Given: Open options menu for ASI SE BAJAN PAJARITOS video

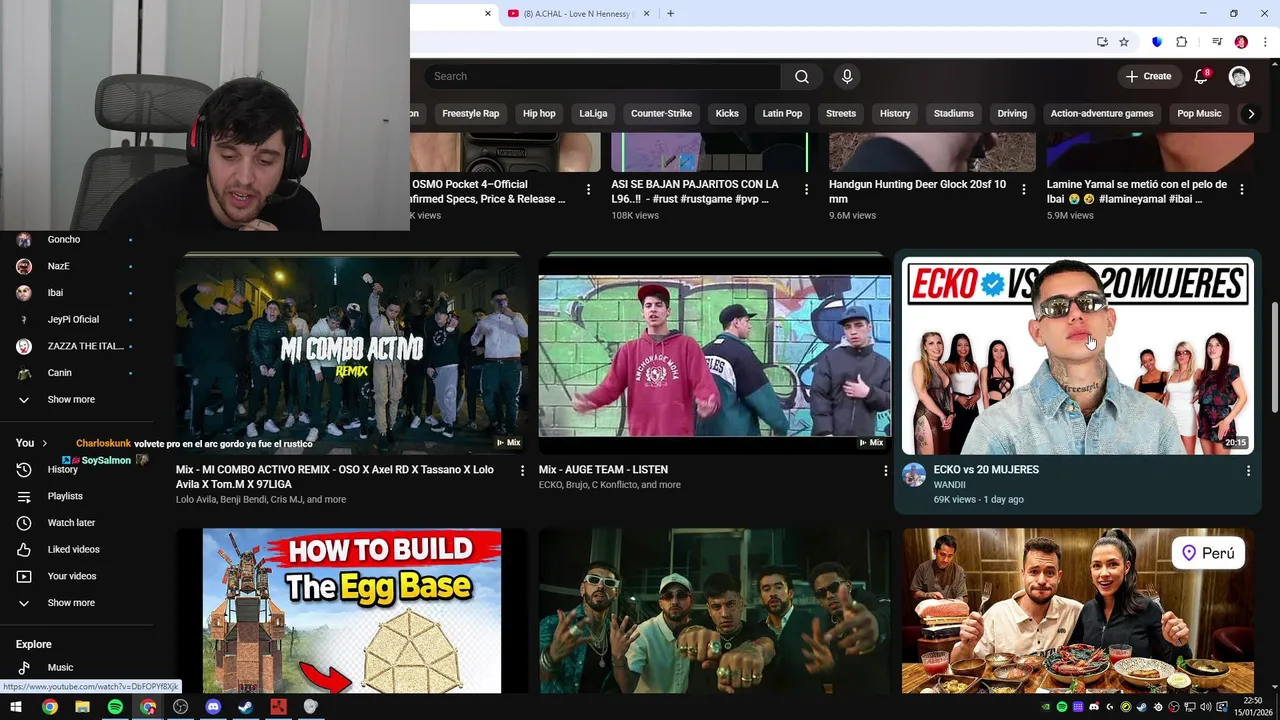Looking at the screenshot, I should [x=806, y=189].
